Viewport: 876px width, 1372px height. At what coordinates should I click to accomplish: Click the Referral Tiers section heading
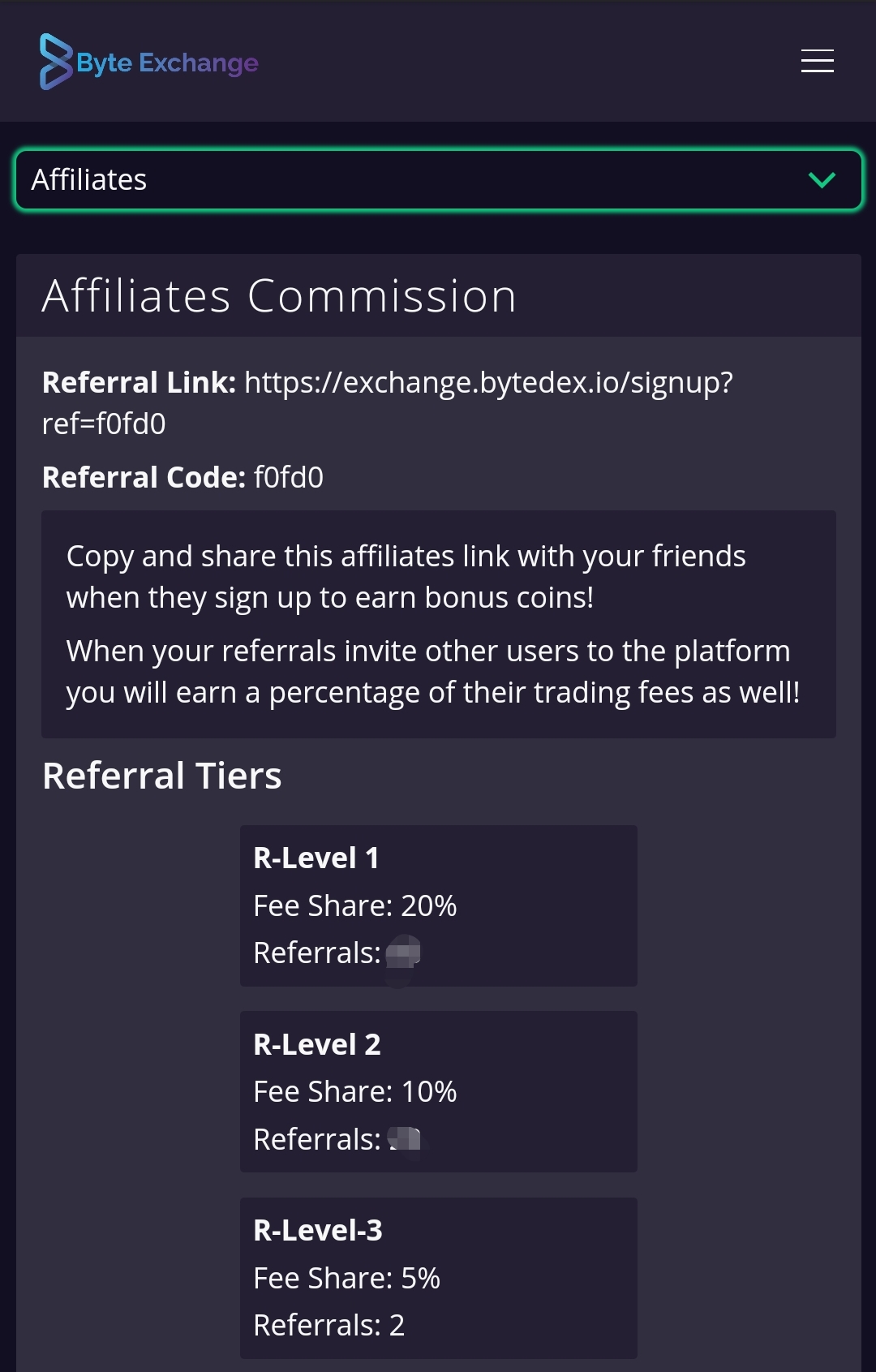tap(162, 775)
